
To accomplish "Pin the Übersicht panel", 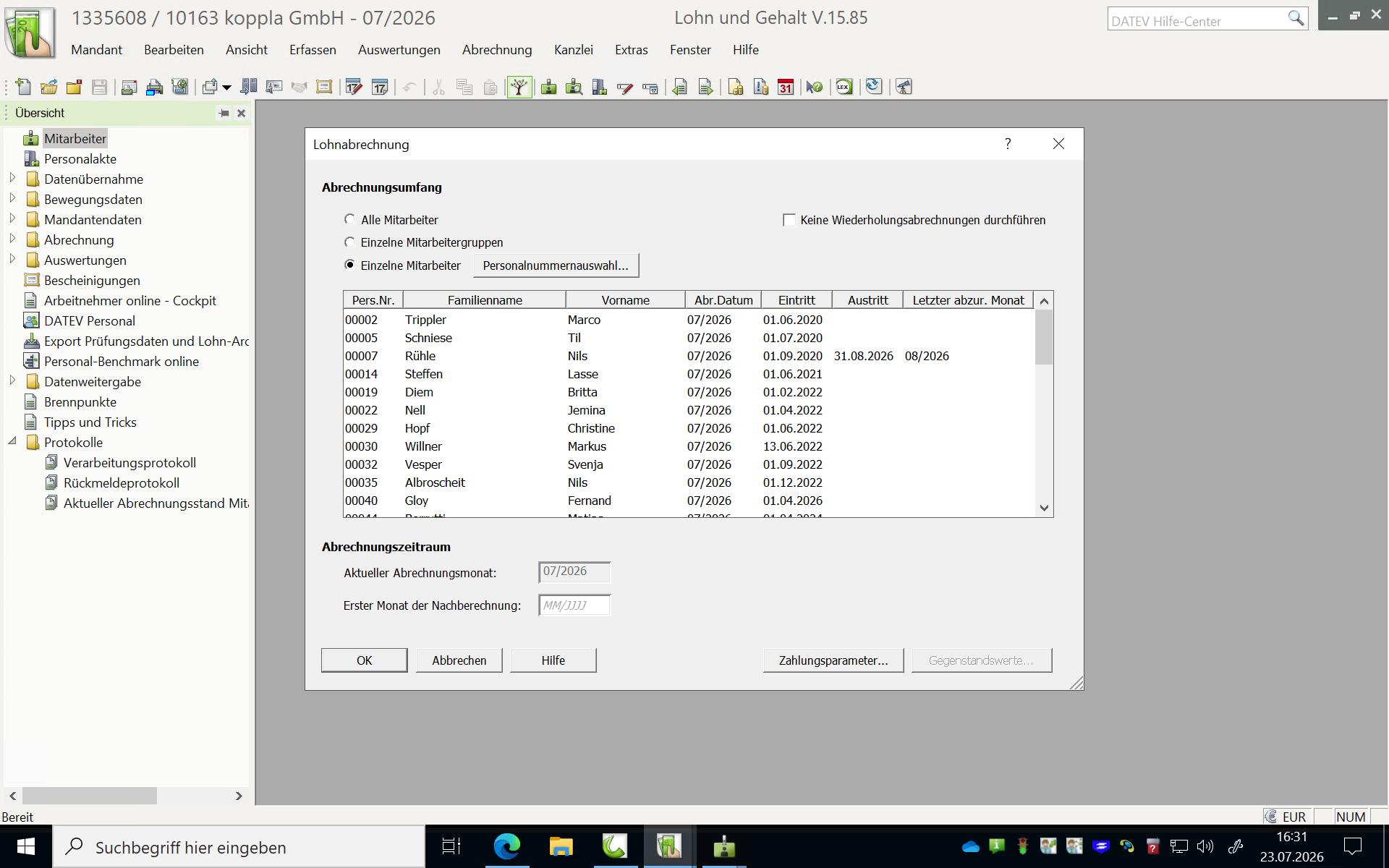I will click(x=224, y=113).
